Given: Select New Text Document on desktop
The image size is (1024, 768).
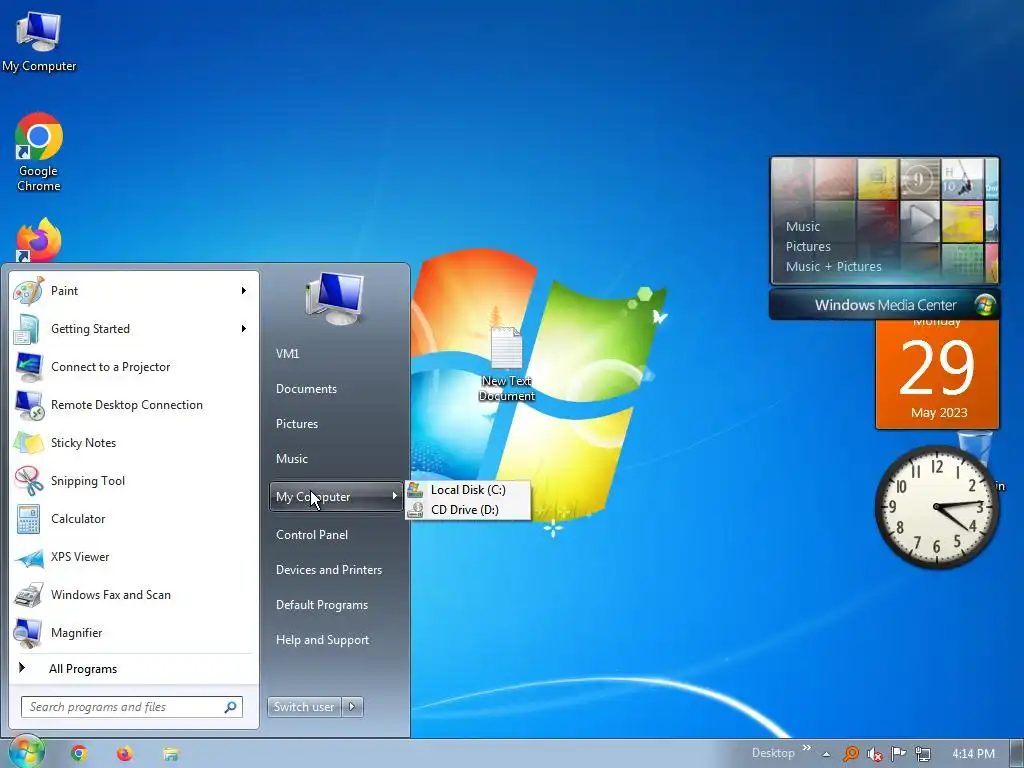Looking at the screenshot, I should click(507, 364).
